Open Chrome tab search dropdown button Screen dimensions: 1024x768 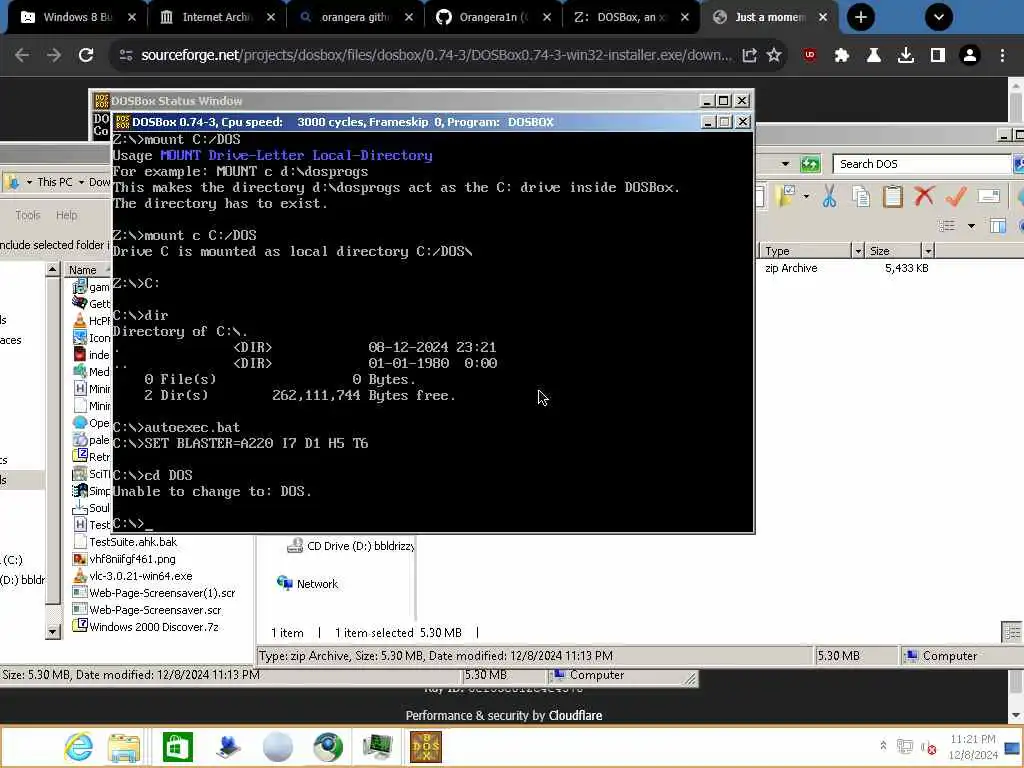[938, 17]
